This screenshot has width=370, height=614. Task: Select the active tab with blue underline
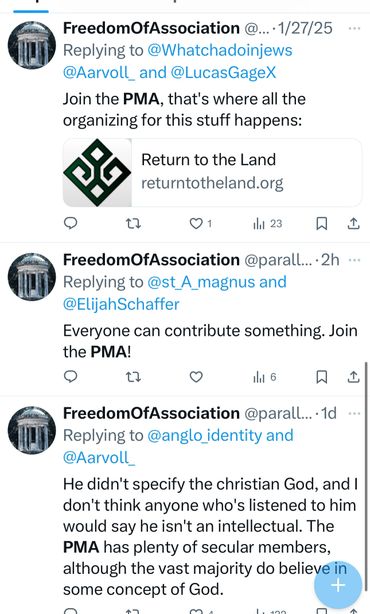31,6
